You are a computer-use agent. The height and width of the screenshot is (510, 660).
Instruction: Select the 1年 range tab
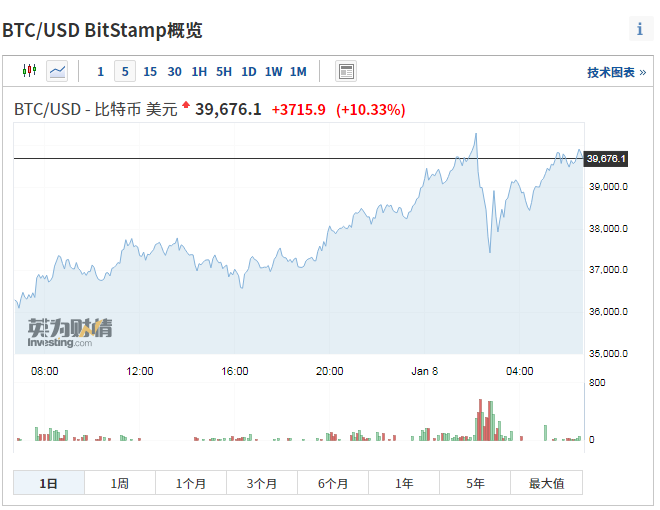(404, 483)
